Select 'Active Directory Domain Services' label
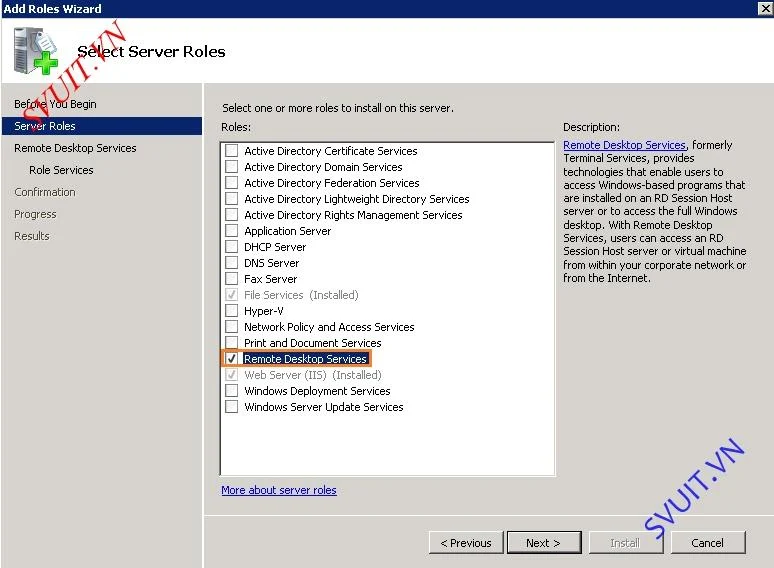774x568 pixels. [x=323, y=167]
